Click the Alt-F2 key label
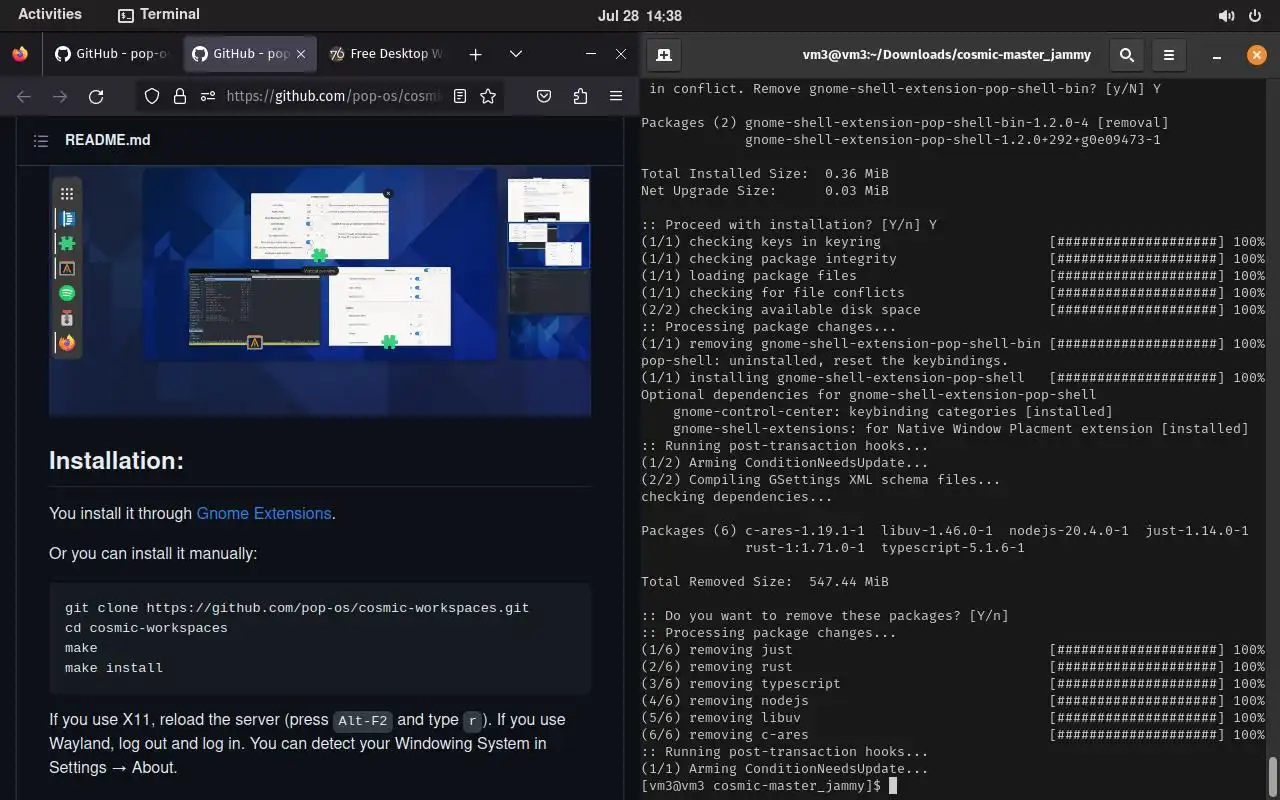 (363, 720)
